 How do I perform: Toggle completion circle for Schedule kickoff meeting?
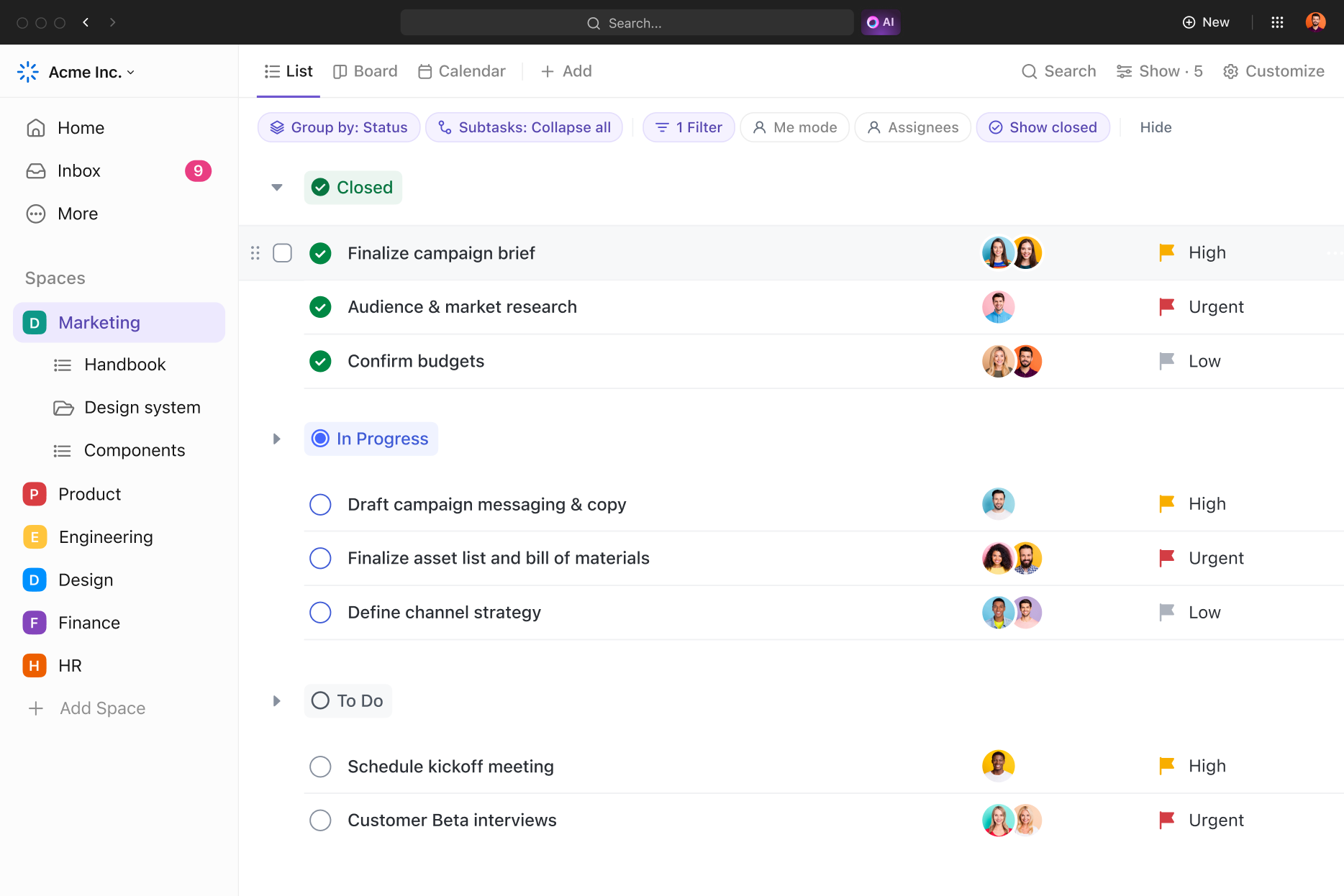click(320, 766)
